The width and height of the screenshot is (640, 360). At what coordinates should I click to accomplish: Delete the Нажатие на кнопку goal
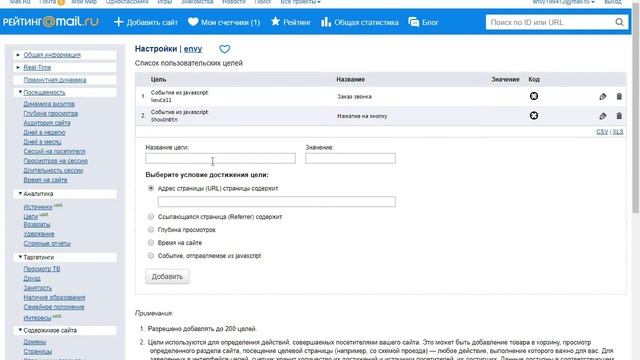tap(619, 116)
